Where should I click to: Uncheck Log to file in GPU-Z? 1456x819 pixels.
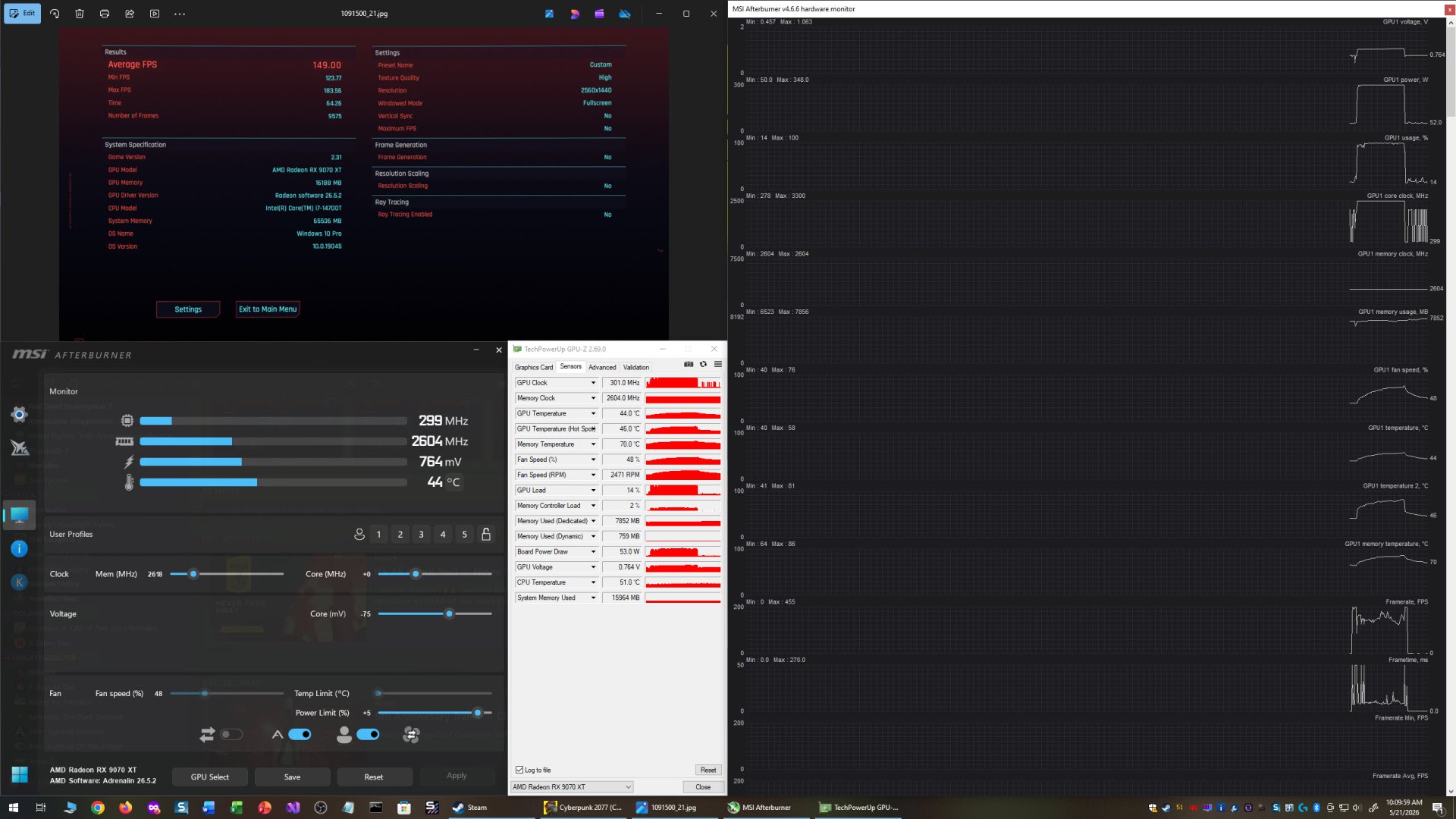(x=519, y=770)
